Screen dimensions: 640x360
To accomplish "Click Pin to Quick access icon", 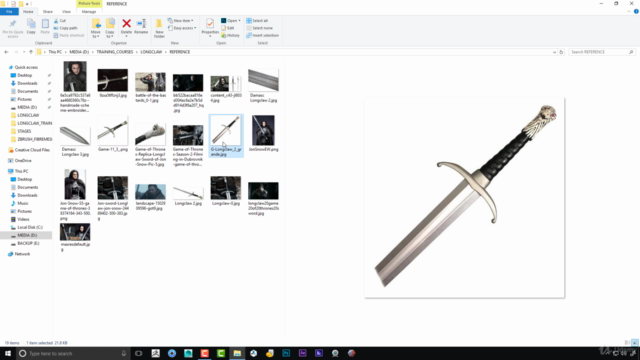I will [13, 28].
